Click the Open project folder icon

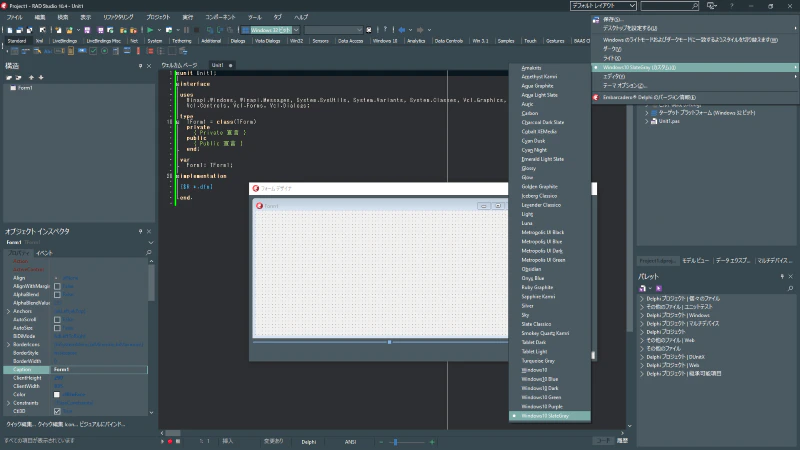(69, 30)
